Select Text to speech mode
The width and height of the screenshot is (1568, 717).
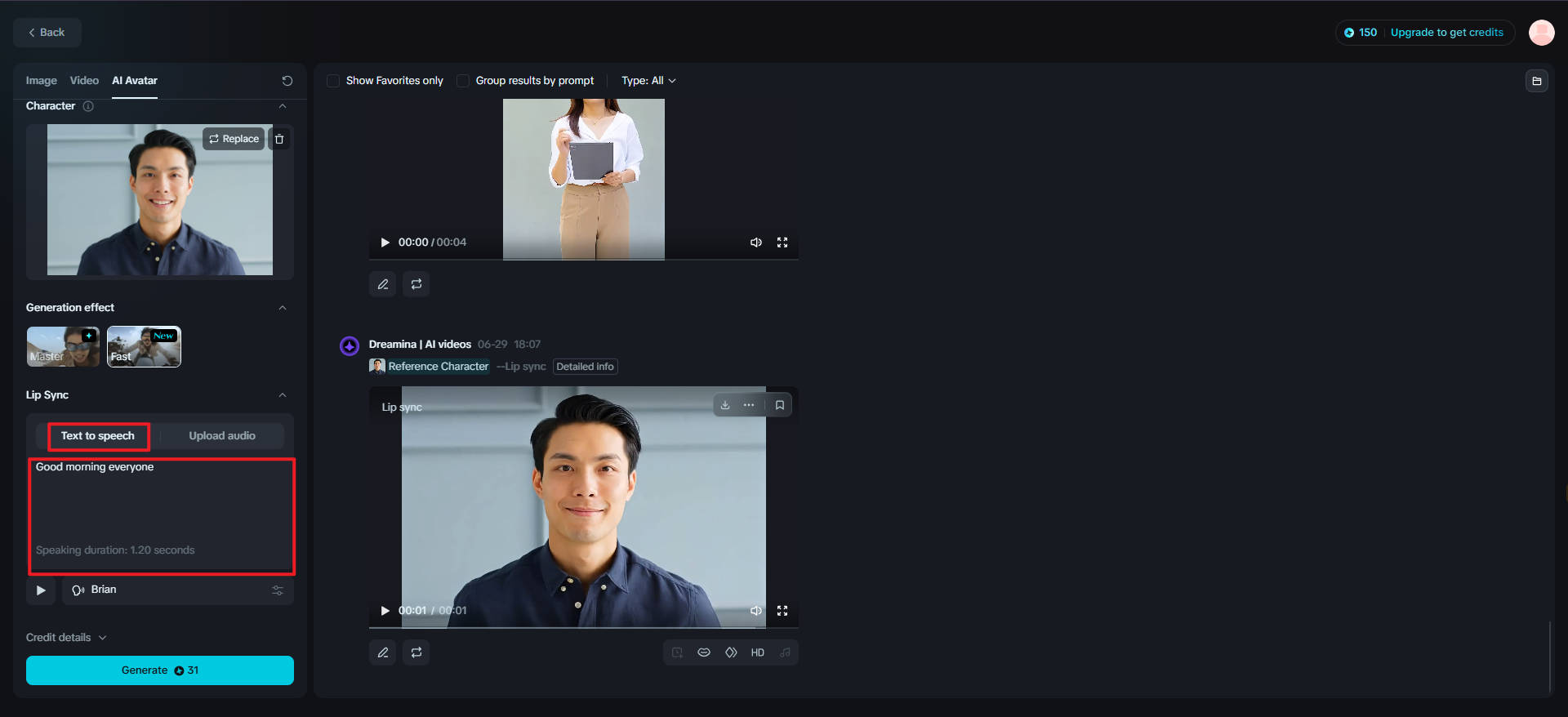[98, 436]
